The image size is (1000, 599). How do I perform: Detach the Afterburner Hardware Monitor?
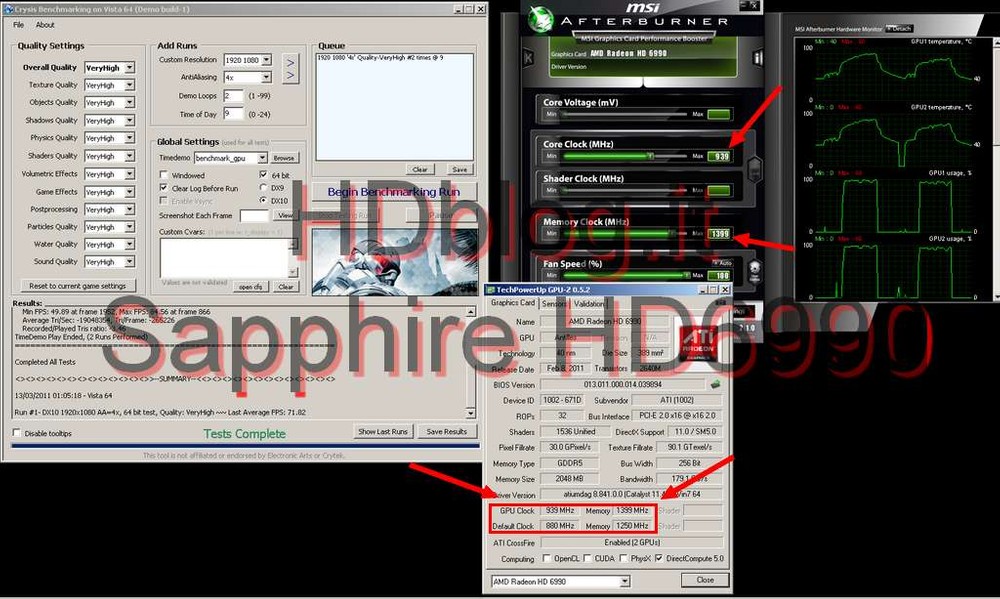point(899,29)
